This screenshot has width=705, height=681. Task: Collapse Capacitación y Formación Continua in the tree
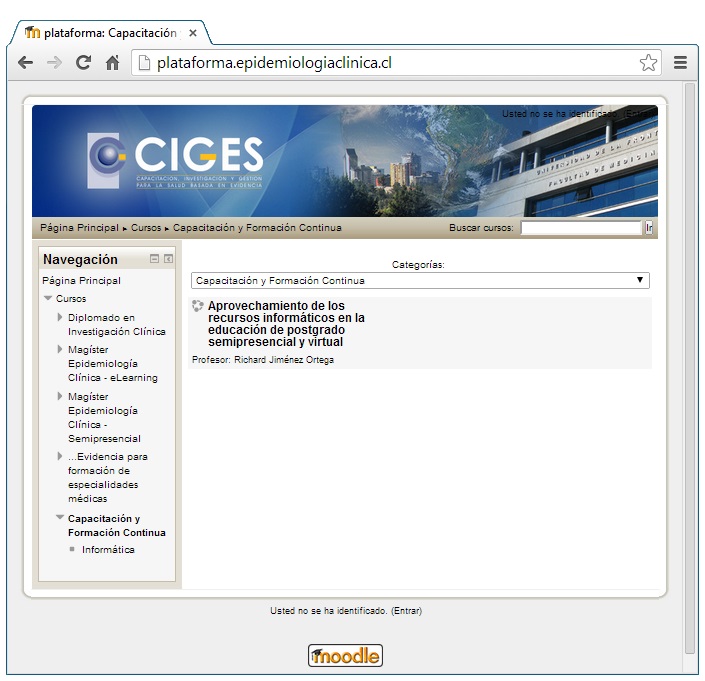point(60,518)
